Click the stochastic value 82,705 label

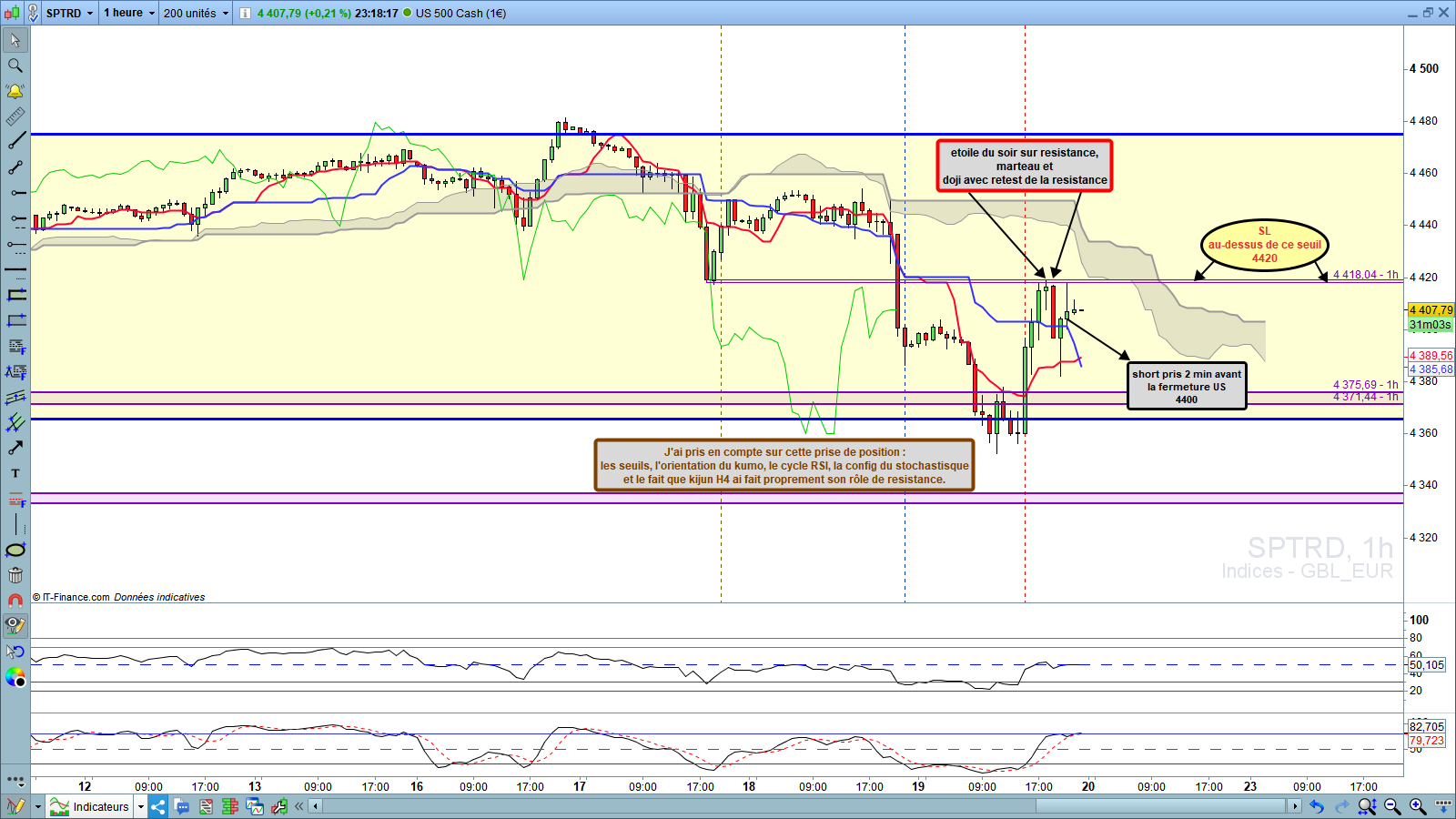[x=1427, y=726]
